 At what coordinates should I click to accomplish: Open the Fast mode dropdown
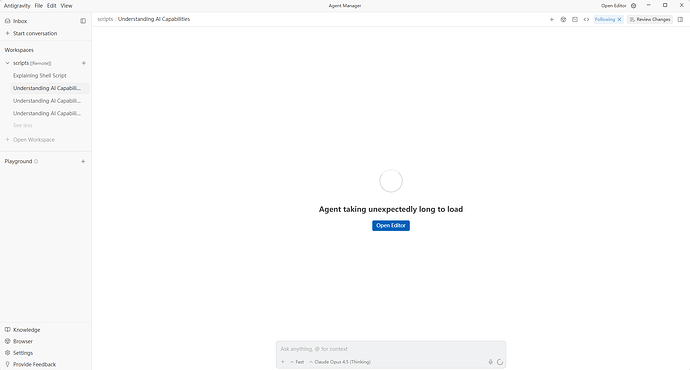pos(297,362)
